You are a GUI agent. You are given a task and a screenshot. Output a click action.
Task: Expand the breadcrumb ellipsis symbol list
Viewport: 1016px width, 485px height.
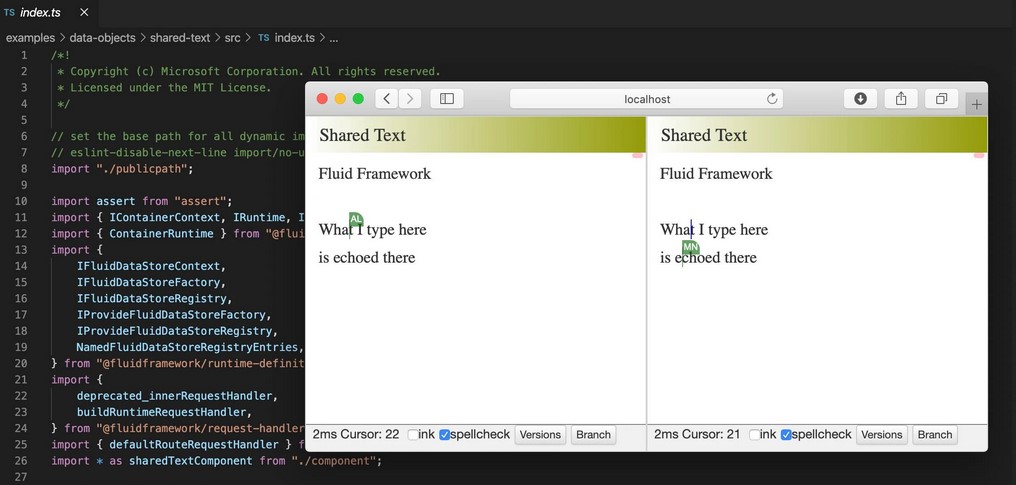pyautogui.click(x=334, y=38)
